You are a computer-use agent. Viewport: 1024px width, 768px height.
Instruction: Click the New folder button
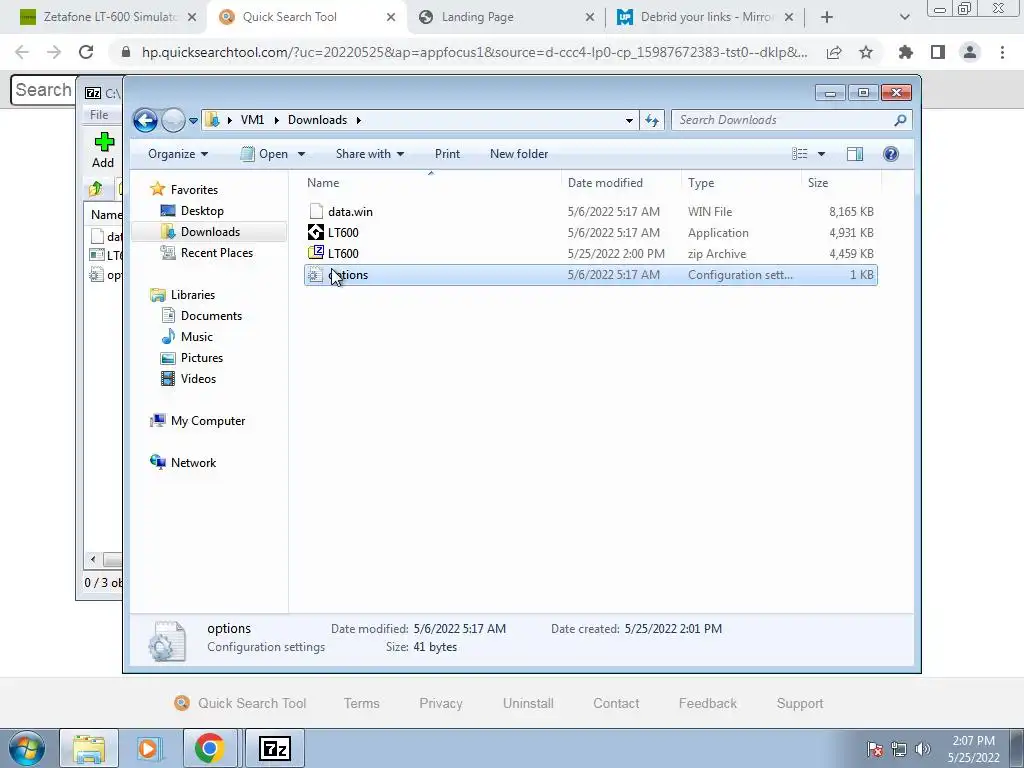519,154
